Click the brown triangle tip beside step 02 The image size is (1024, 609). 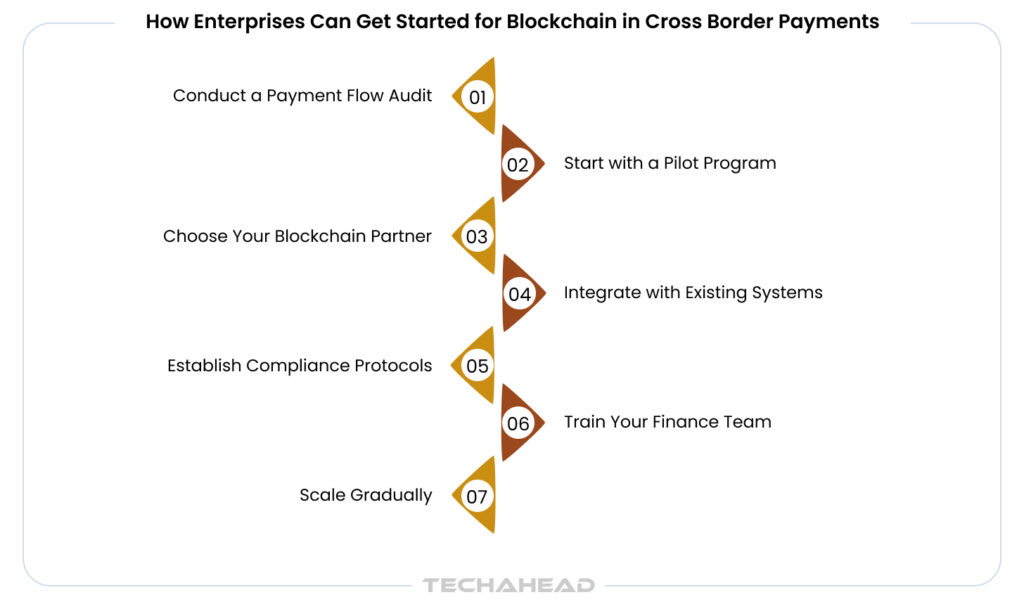(x=539, y=163)
